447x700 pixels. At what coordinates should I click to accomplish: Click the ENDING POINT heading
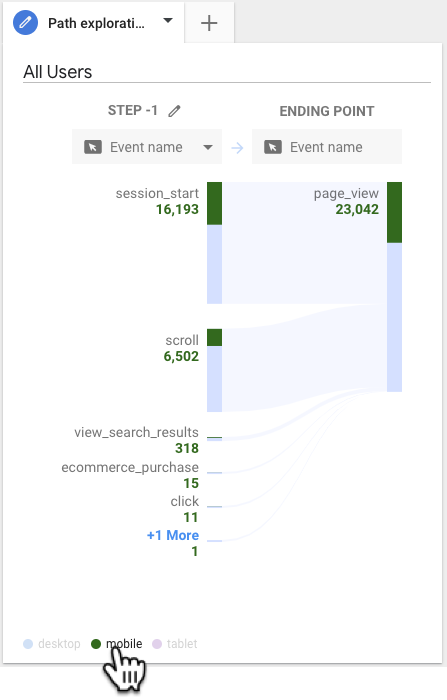(x=327, y=111)
